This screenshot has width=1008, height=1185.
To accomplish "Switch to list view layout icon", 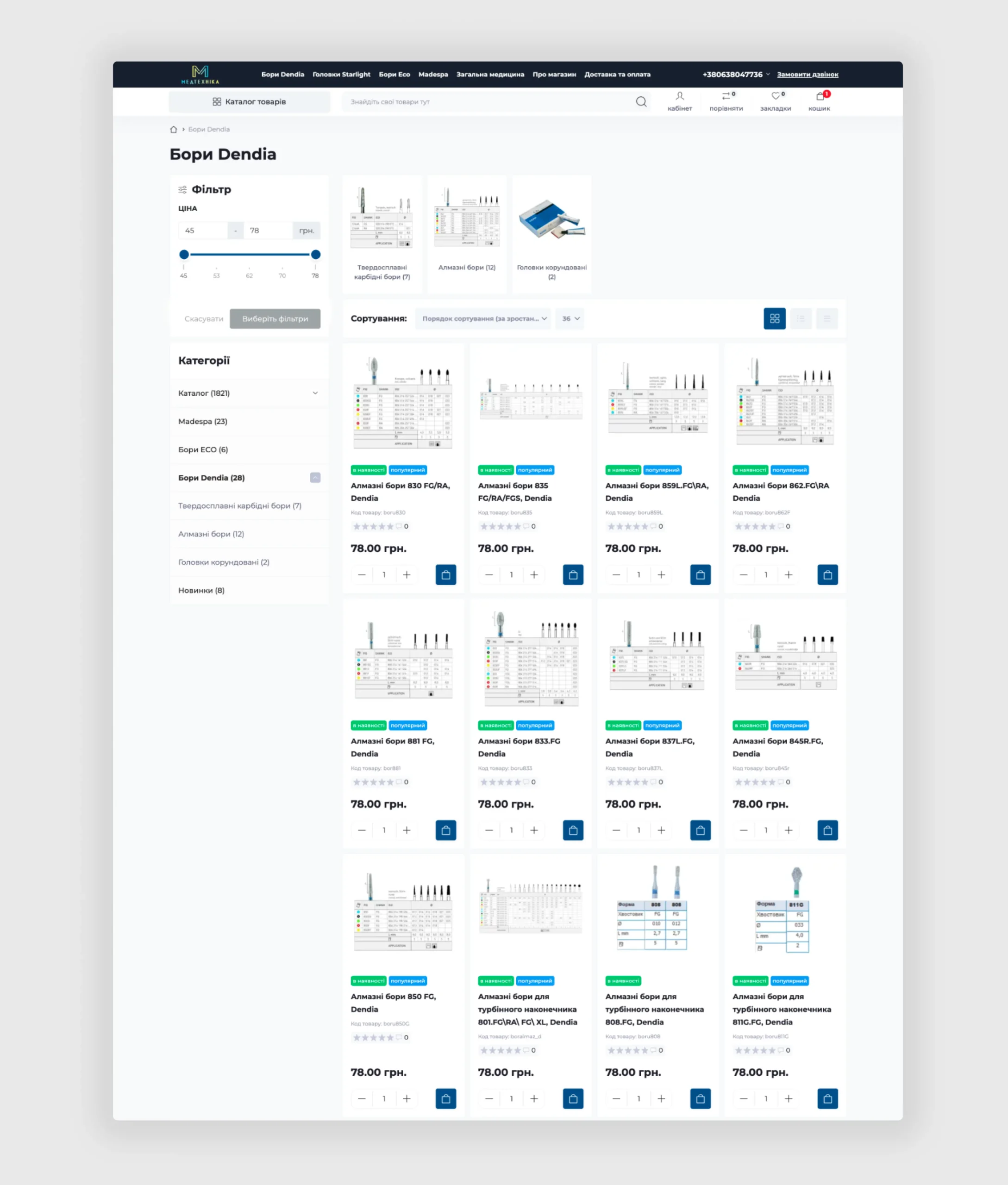I will (801, 319).
